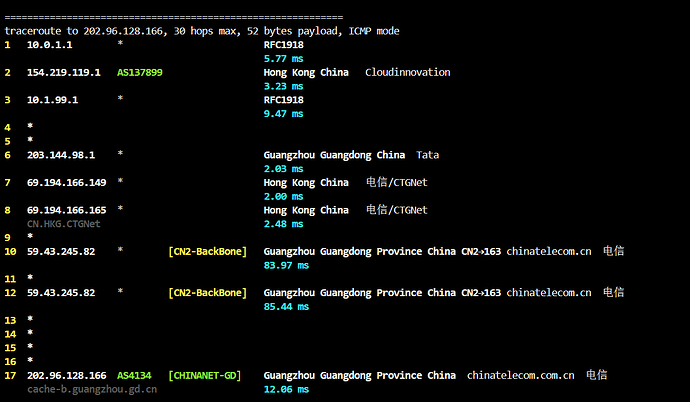Click cache-b.guangzhou.gd.cn hostname

pos(92,389)
